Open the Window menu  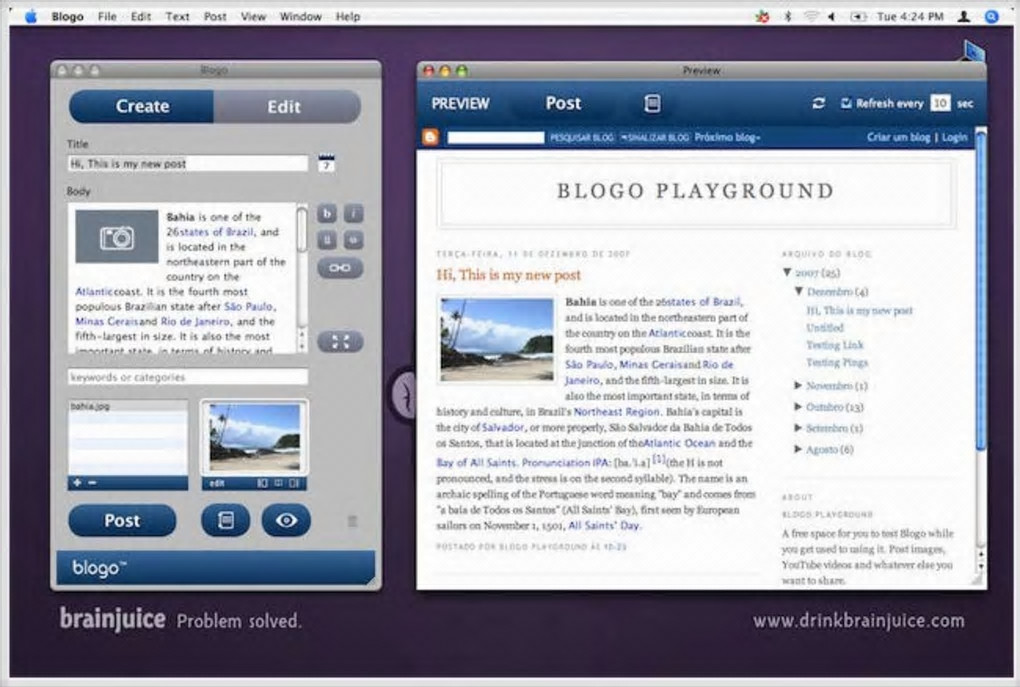(x=301, y=16)
